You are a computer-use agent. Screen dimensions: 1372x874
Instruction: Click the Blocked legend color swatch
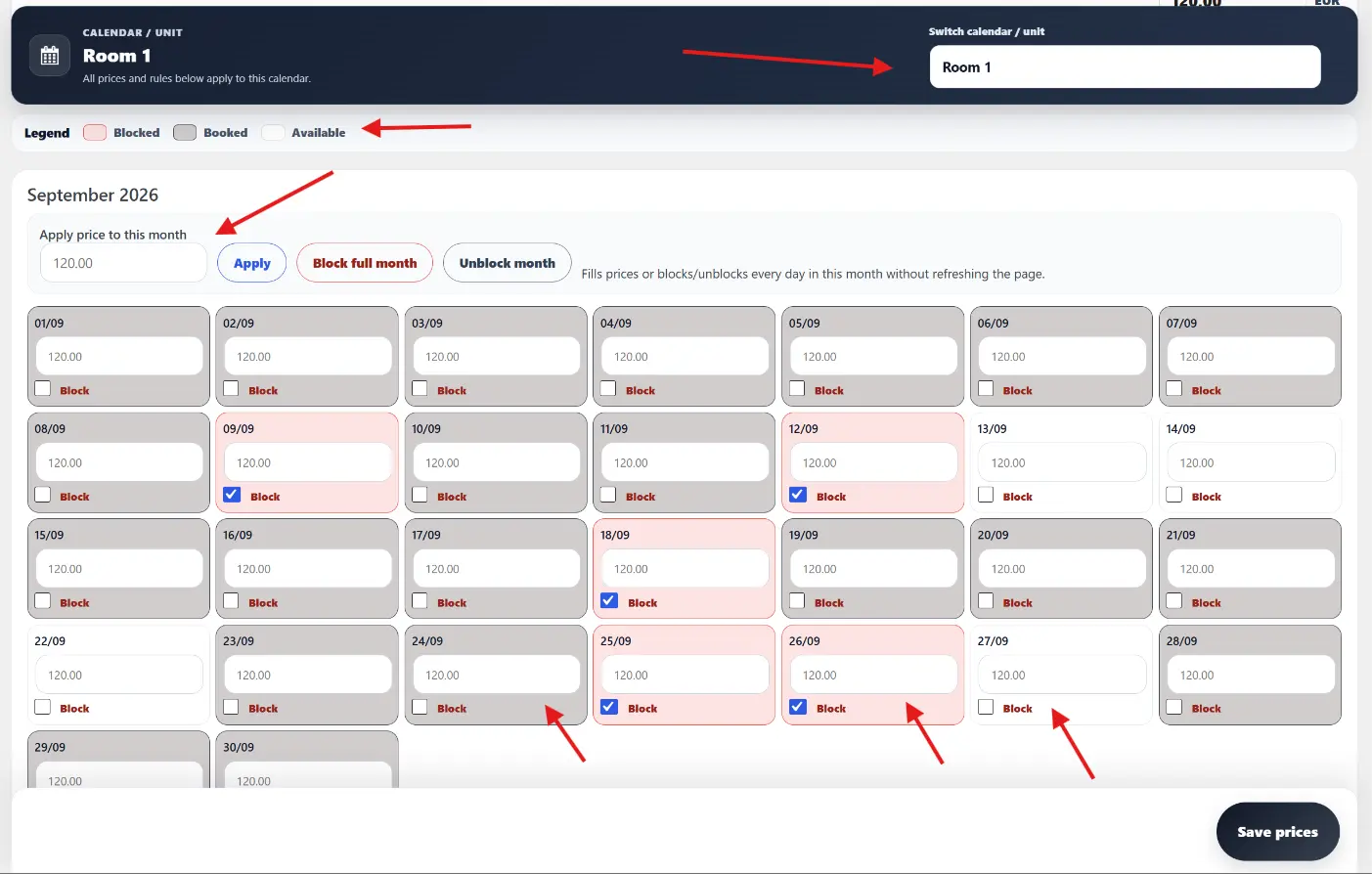point(95,133)
